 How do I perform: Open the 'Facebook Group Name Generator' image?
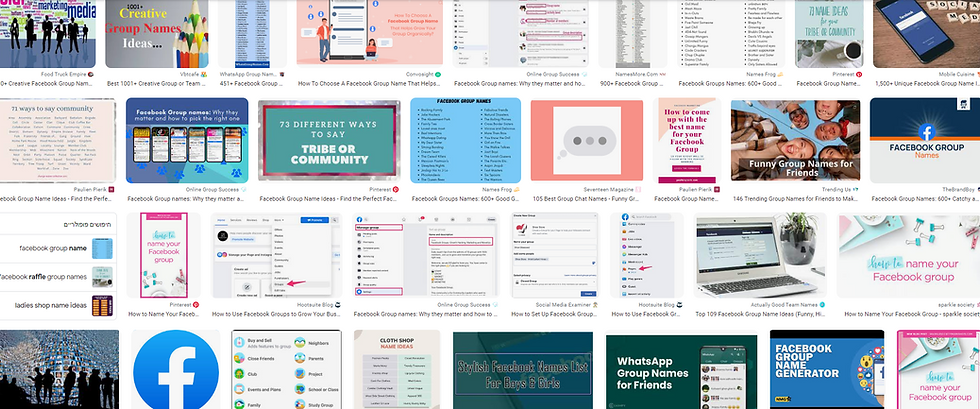coord(827,370)
